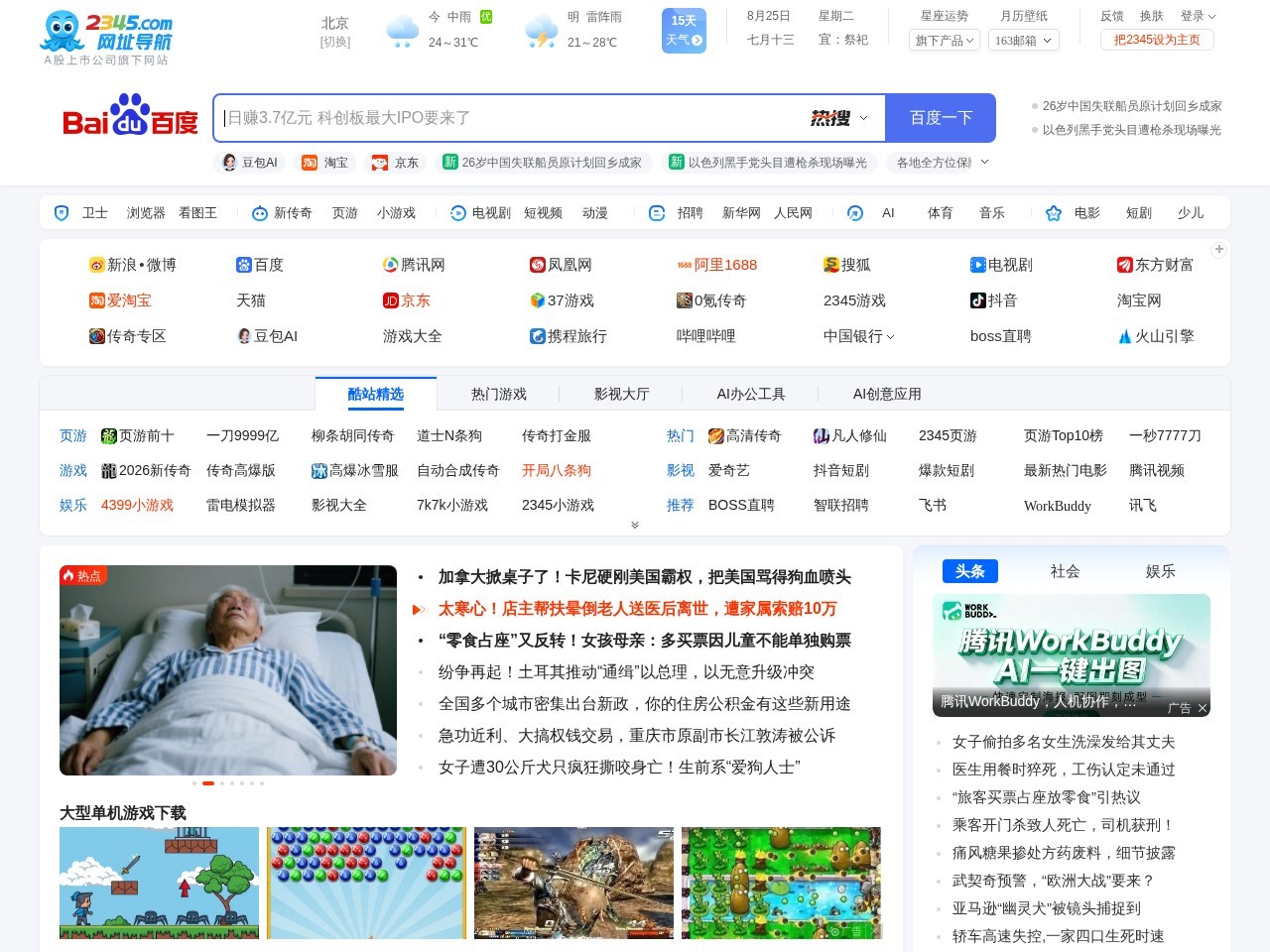Open the 月历壁纸 link
This screenshot has height=952, width=1270.
[1024, 16]
